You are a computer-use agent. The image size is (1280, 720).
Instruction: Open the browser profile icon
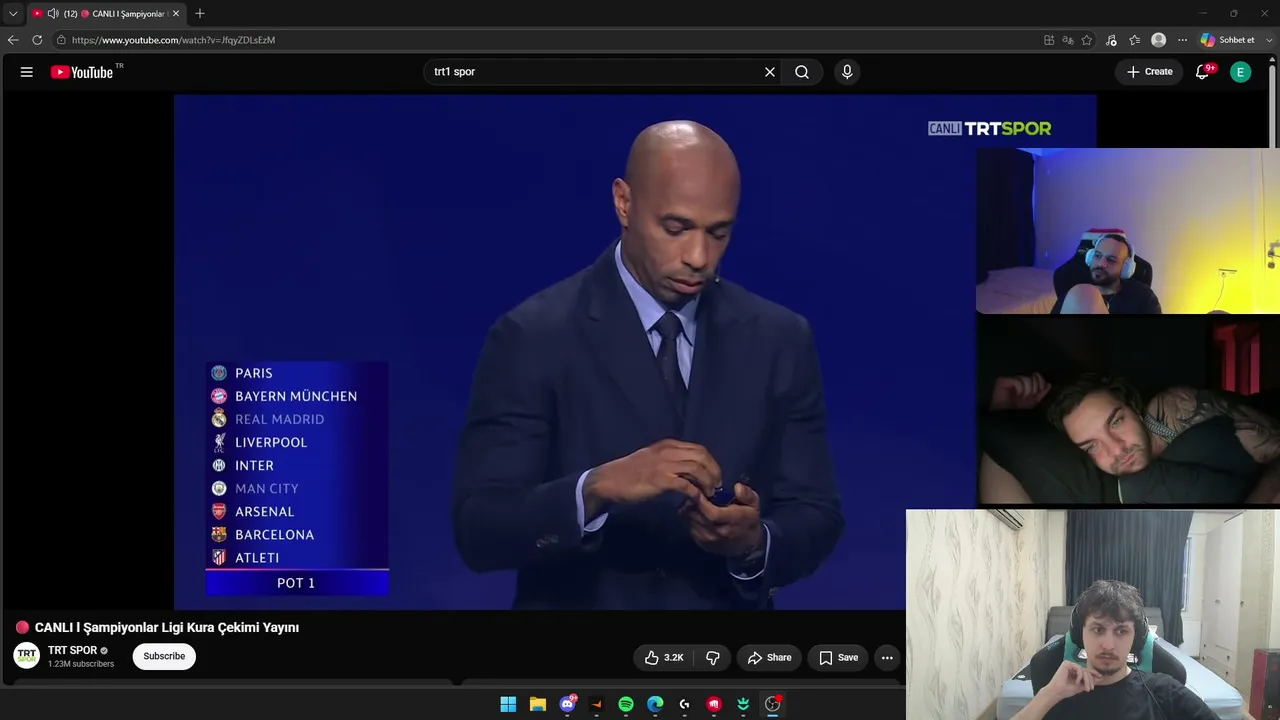pos(1159,40)
